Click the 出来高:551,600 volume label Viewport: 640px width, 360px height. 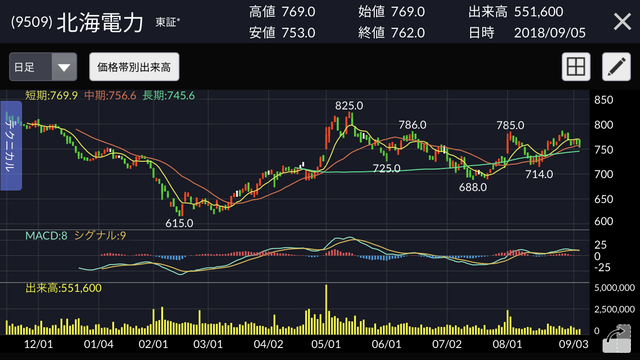click(x=63, y=288)
